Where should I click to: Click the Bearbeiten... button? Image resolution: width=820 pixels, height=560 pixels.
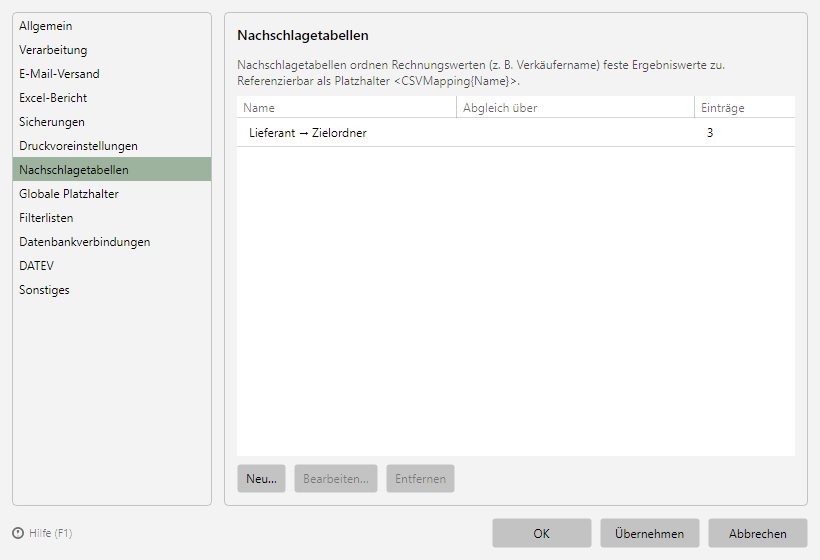[336, 478]
